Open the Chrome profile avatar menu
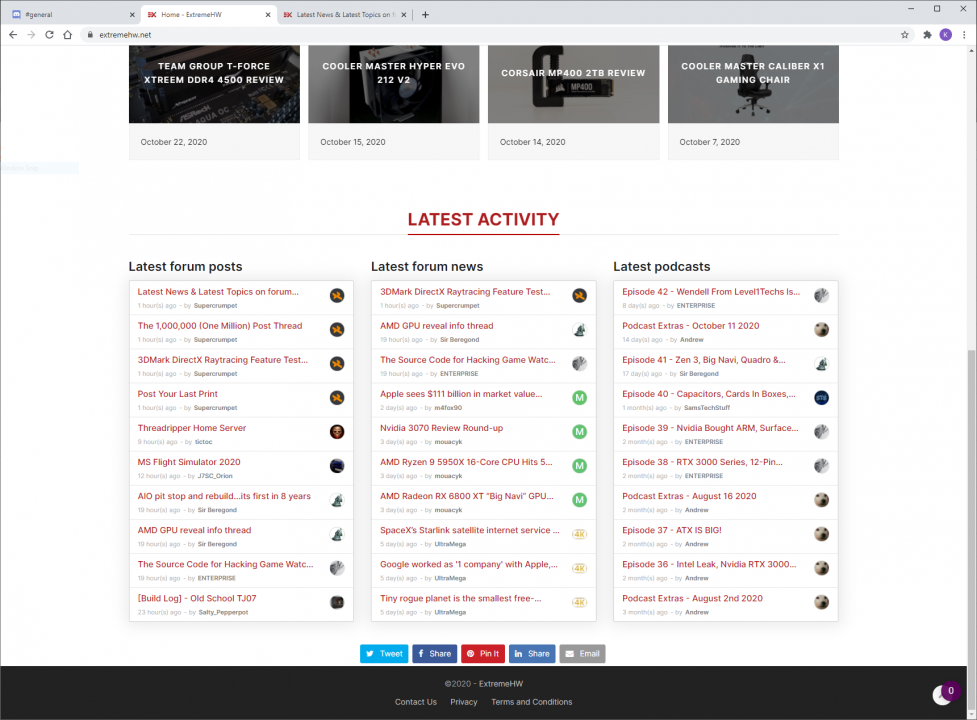977x720 pixels. pyautogui.click(x=946, y=33)
